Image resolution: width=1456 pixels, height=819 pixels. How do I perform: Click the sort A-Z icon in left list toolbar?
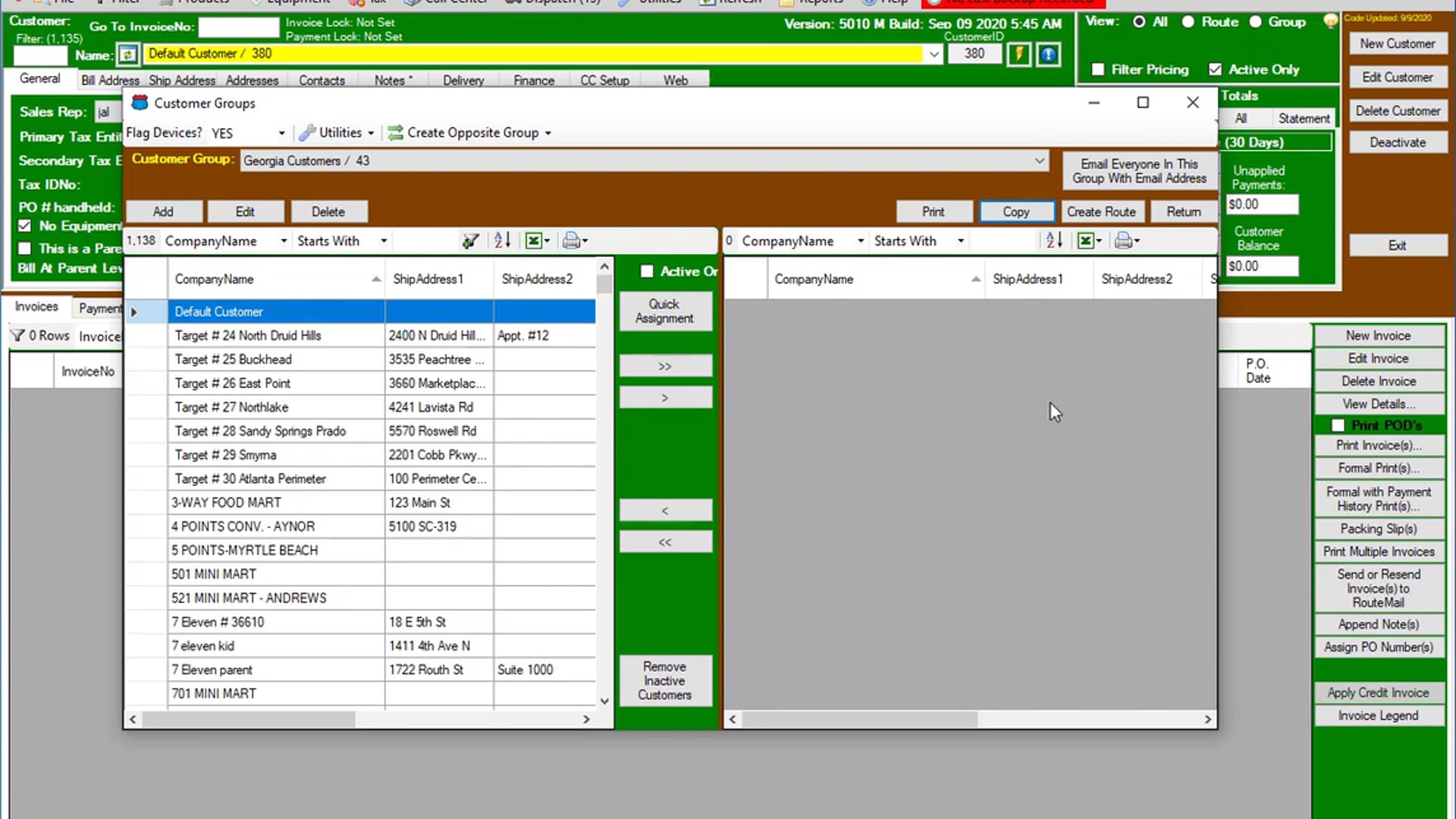(x=502, y=241)
